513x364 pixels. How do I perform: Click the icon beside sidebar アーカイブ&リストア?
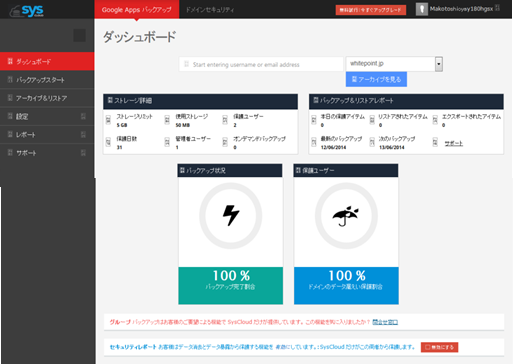(10, 98)
